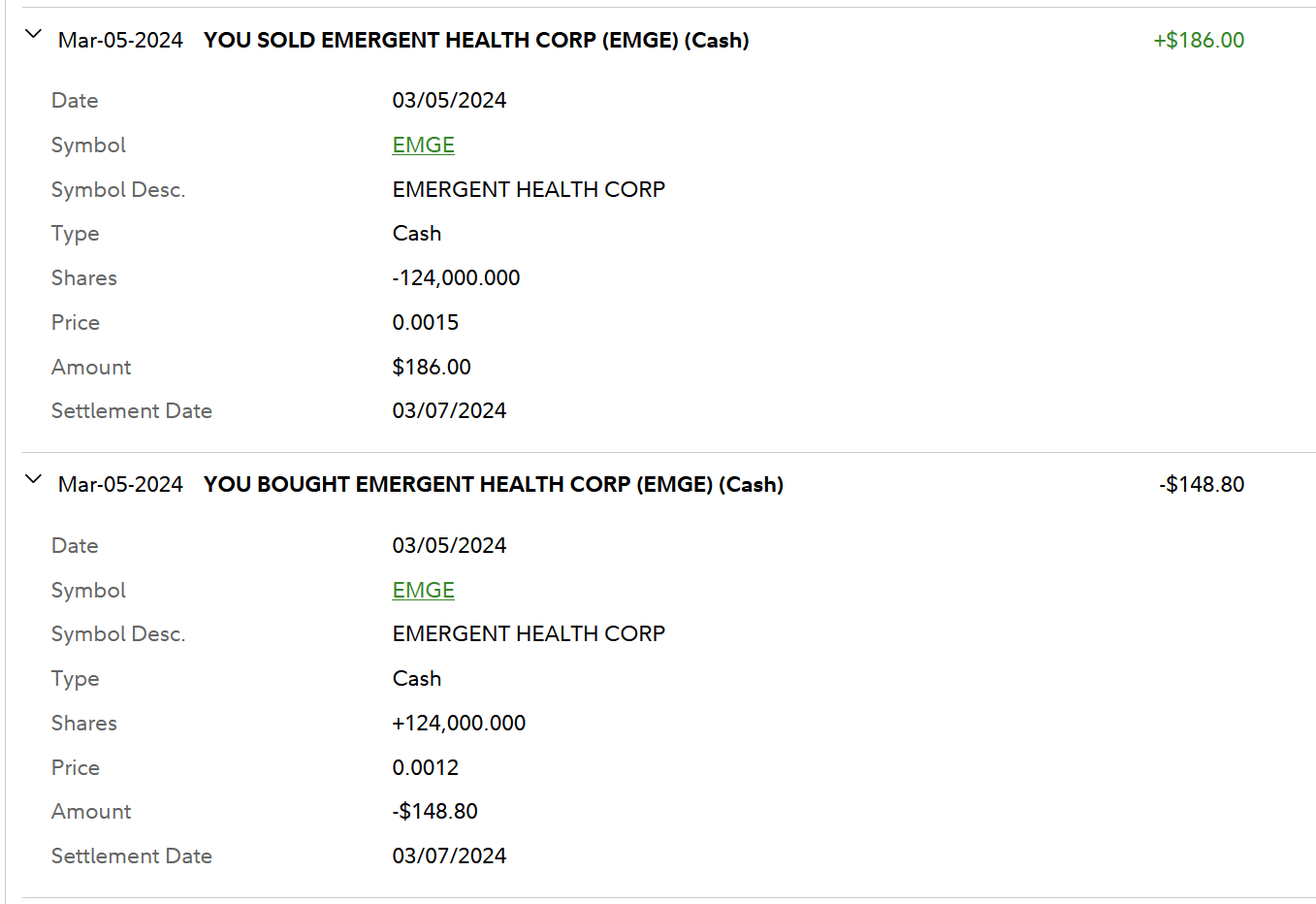Click Symbol Desc. value in bought transaction
This screenshot has width=1316, height=904.
coord(529,634)
